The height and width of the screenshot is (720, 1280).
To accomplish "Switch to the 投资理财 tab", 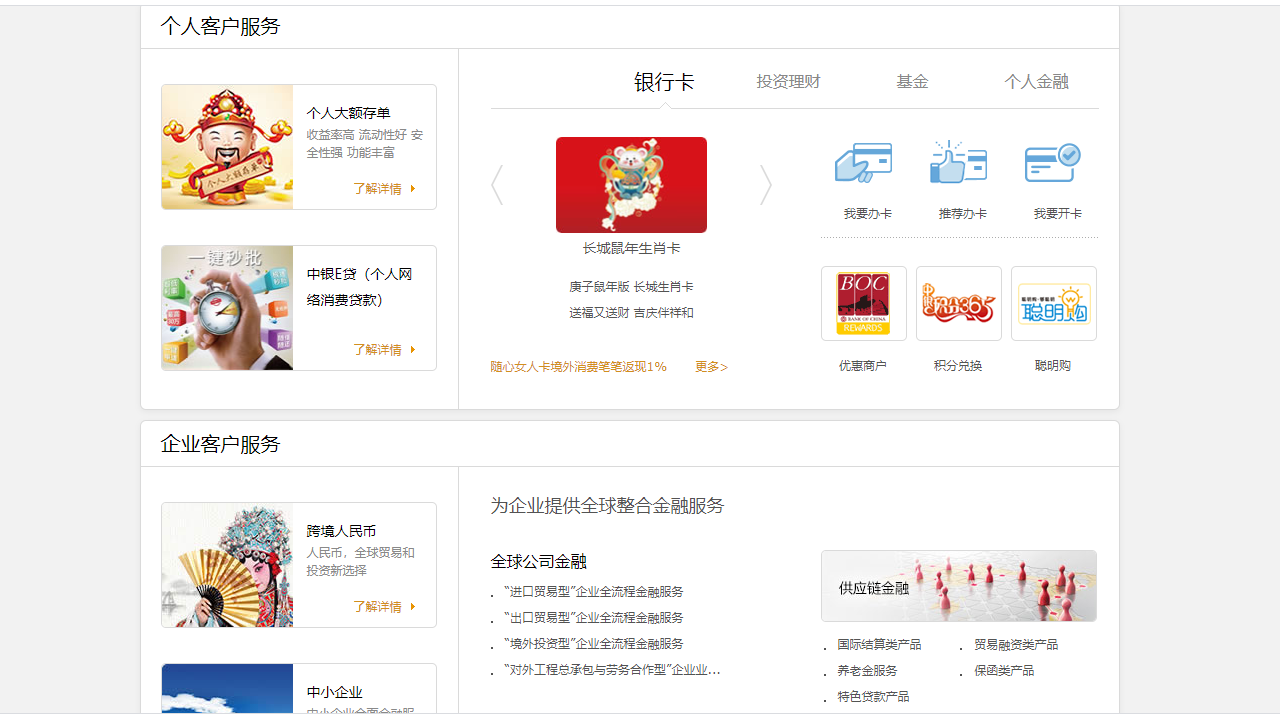I will click(789, 81).
